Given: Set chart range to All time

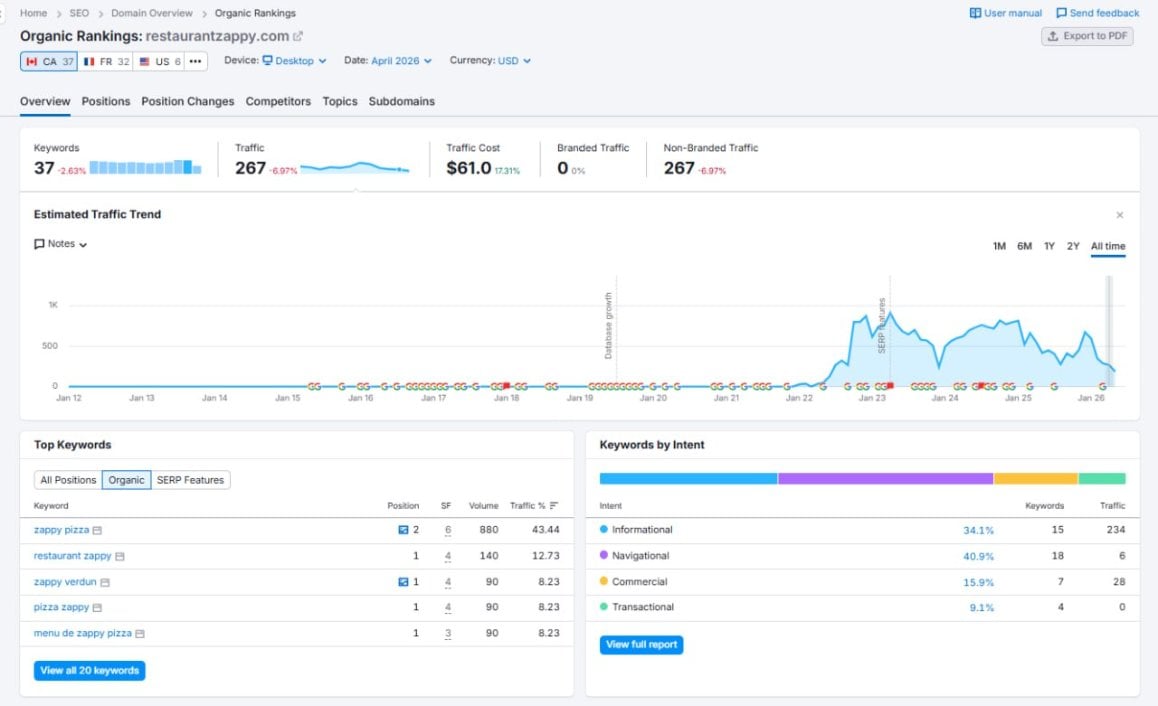Looking at the screenshot, I should click(x=1108, y=246).
